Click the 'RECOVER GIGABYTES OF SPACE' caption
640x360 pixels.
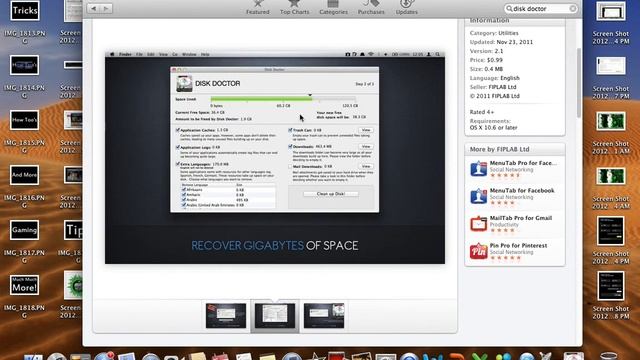(x=275, y=245)
